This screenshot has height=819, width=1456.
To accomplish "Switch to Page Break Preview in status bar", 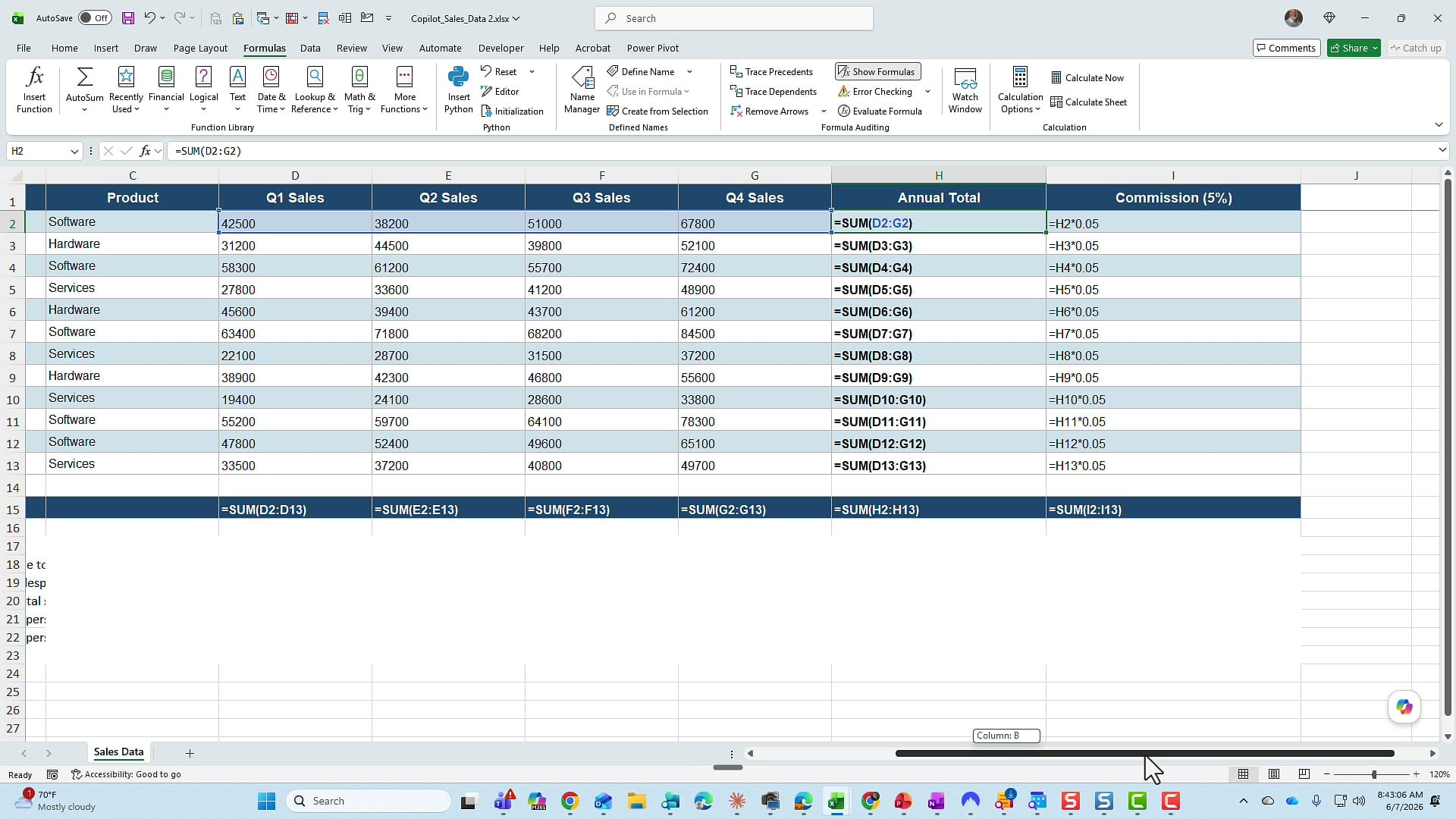I will pyautogui.click(x=1304, y=774).
